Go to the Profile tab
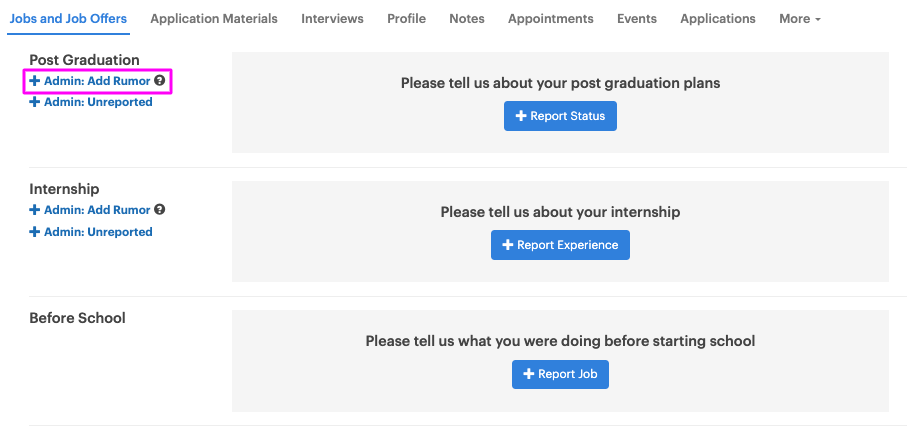Image resolution: width=919 pixels, height=443 pixels. click(406, 19)
